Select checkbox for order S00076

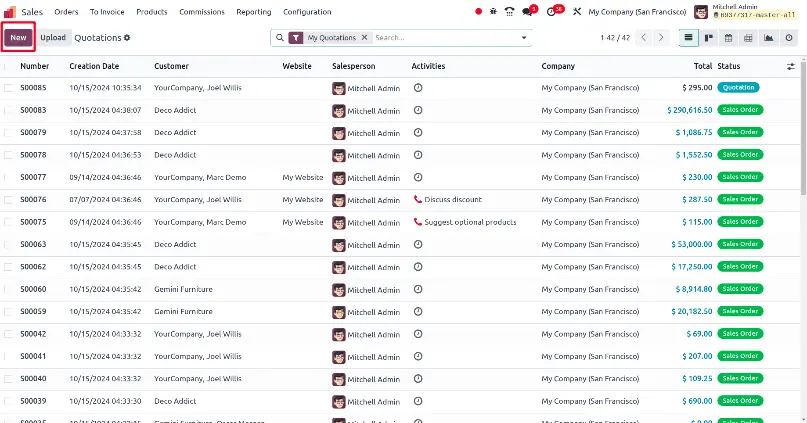pyautogui.click(x=8, y=200)
